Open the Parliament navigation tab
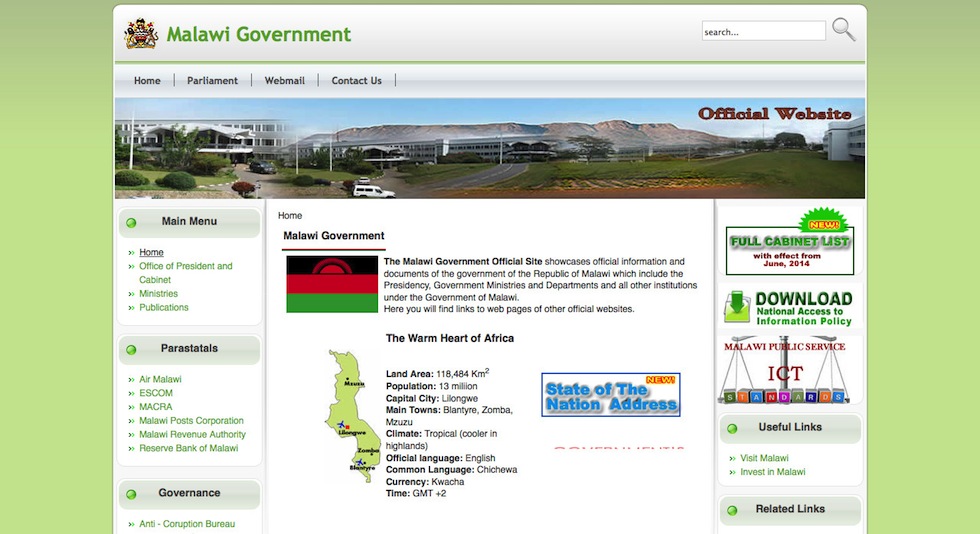980x534 pixels. [x=212, y=81]
